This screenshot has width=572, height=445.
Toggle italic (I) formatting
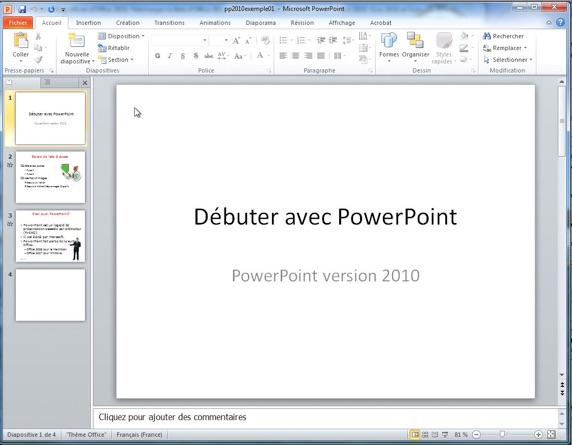point(170,56)
